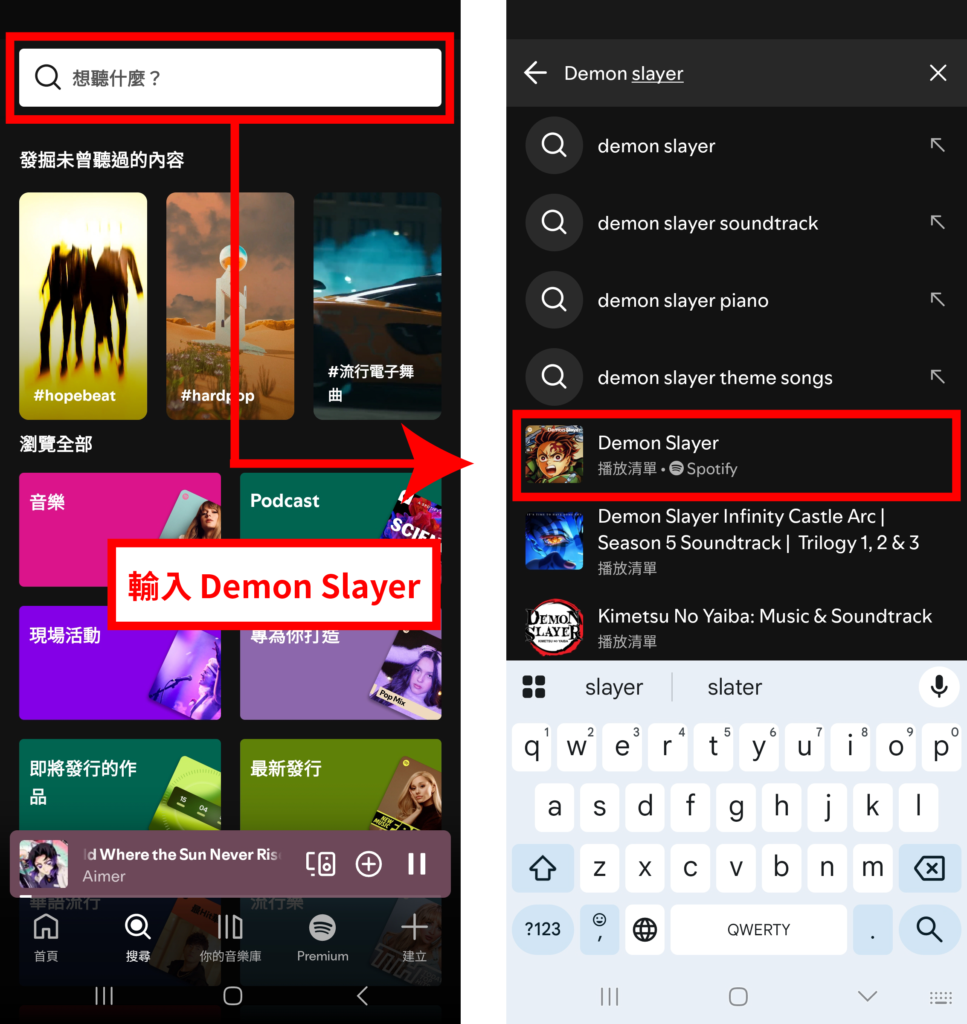Viewport: 967px width, 1024px height.
Task: Select the 'demon slayer piano' suggestion
Action: pyautogui.click(x=736, y=300)
